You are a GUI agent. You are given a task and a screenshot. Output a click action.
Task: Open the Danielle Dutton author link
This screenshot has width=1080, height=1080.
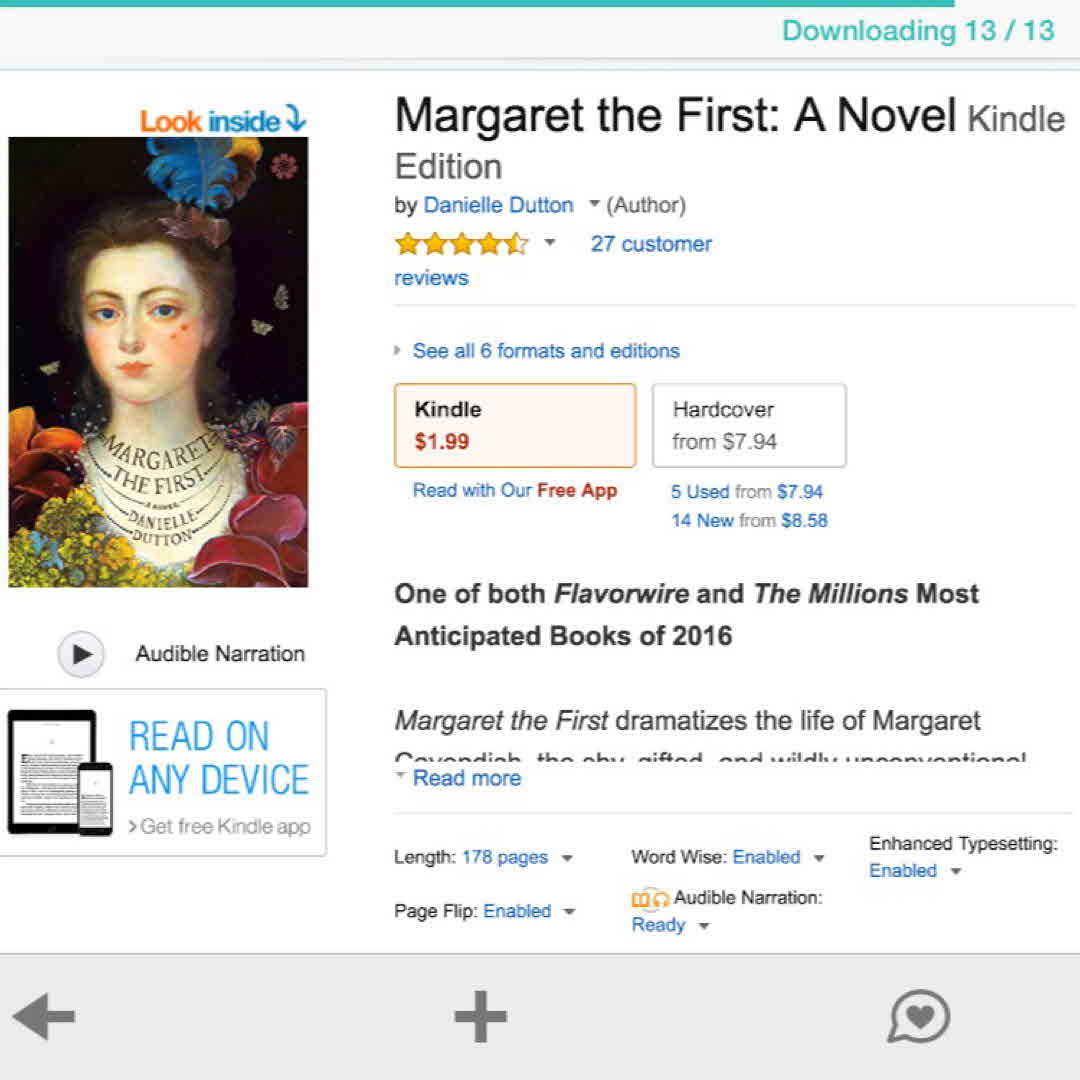pos(498,205)
